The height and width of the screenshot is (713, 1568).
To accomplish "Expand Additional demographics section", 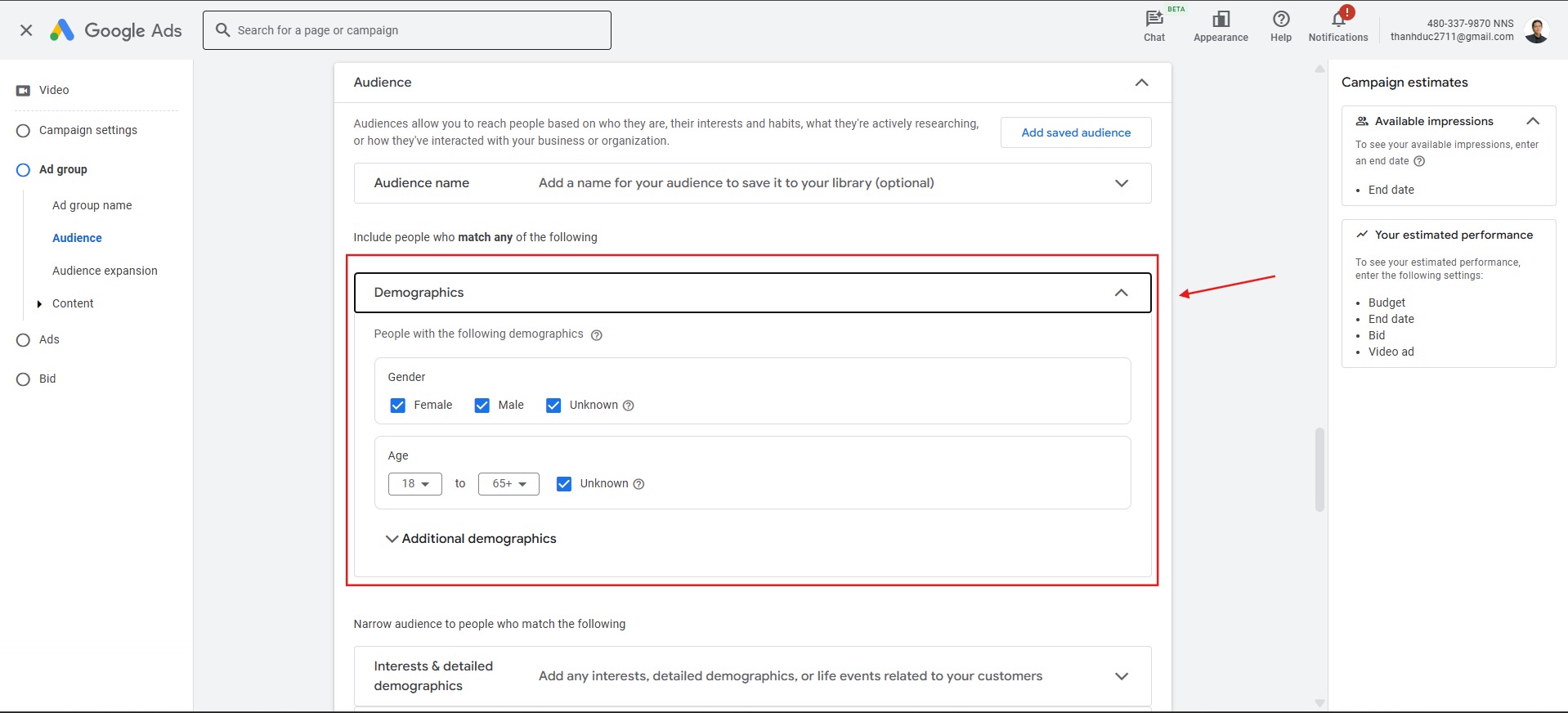I will (x=472, y=539).
